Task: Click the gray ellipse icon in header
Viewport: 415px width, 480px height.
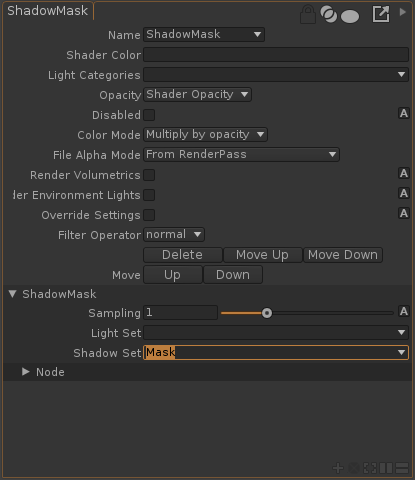Action: click(350, 16)
